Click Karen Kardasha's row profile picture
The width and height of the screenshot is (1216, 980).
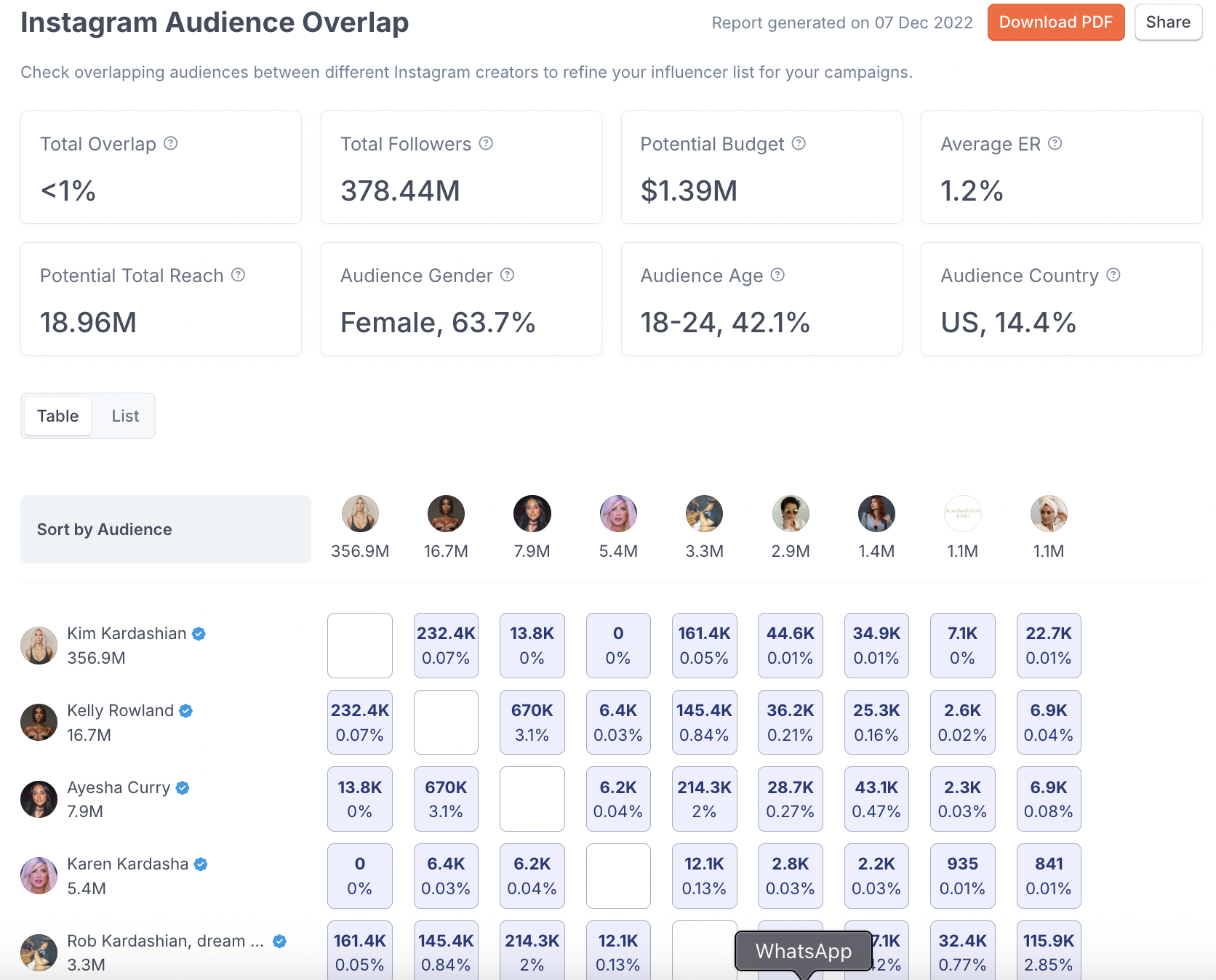tap(39, 876)
